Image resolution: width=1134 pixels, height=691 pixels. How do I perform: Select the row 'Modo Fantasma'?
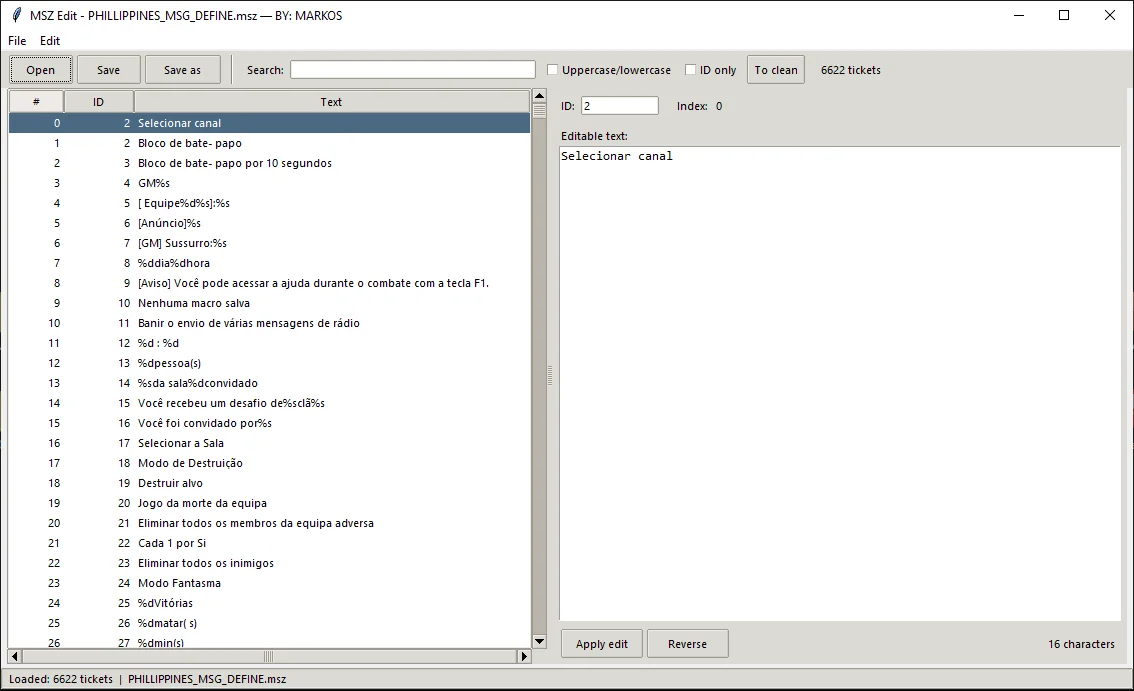pos(269,583)
